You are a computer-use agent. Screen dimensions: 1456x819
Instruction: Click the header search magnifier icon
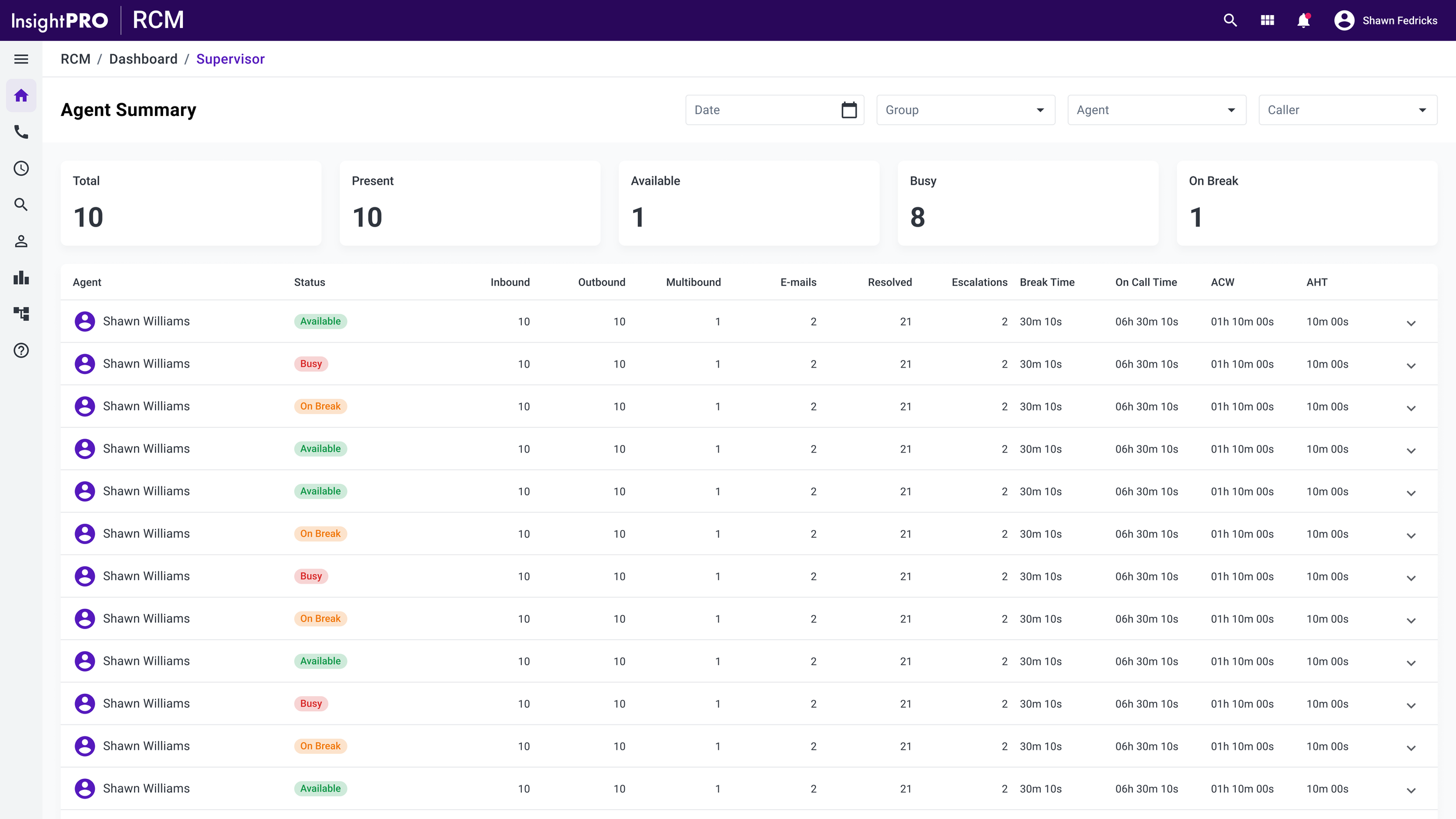tap(1230, 20)
